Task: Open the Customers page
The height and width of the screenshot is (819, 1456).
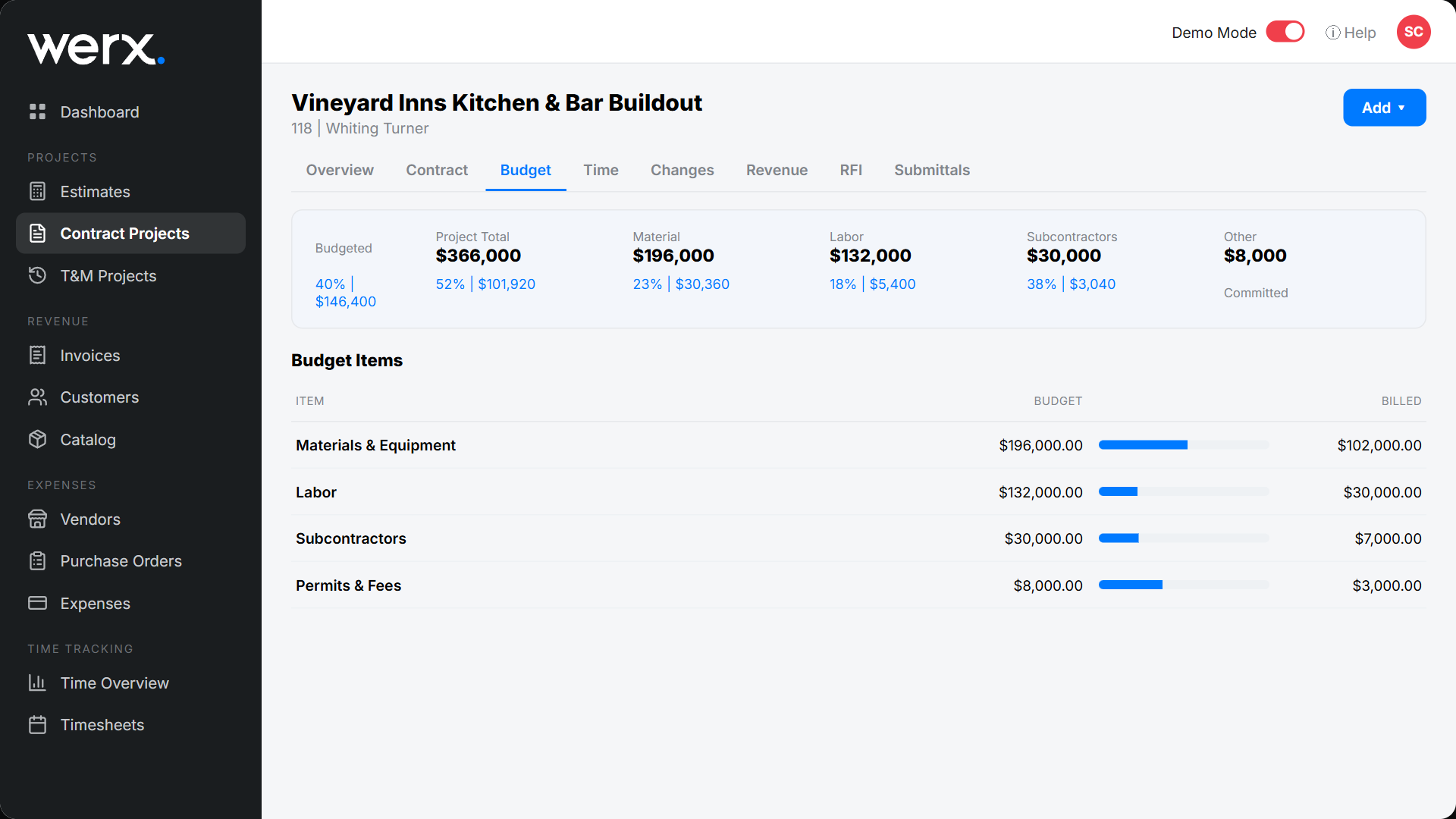Action: click(x=130, y=397)
